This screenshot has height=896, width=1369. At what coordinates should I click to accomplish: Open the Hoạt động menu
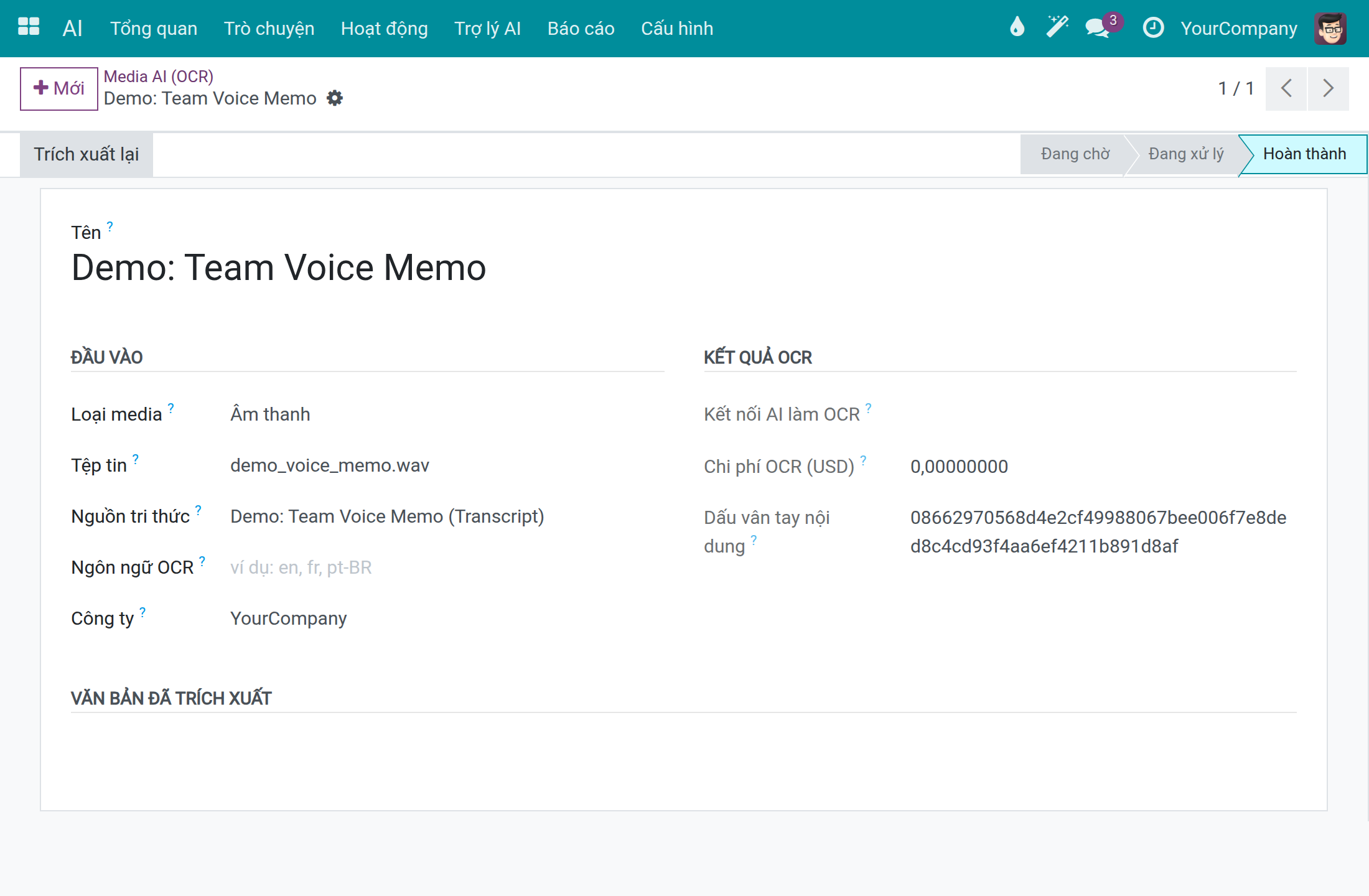(385, 29)
